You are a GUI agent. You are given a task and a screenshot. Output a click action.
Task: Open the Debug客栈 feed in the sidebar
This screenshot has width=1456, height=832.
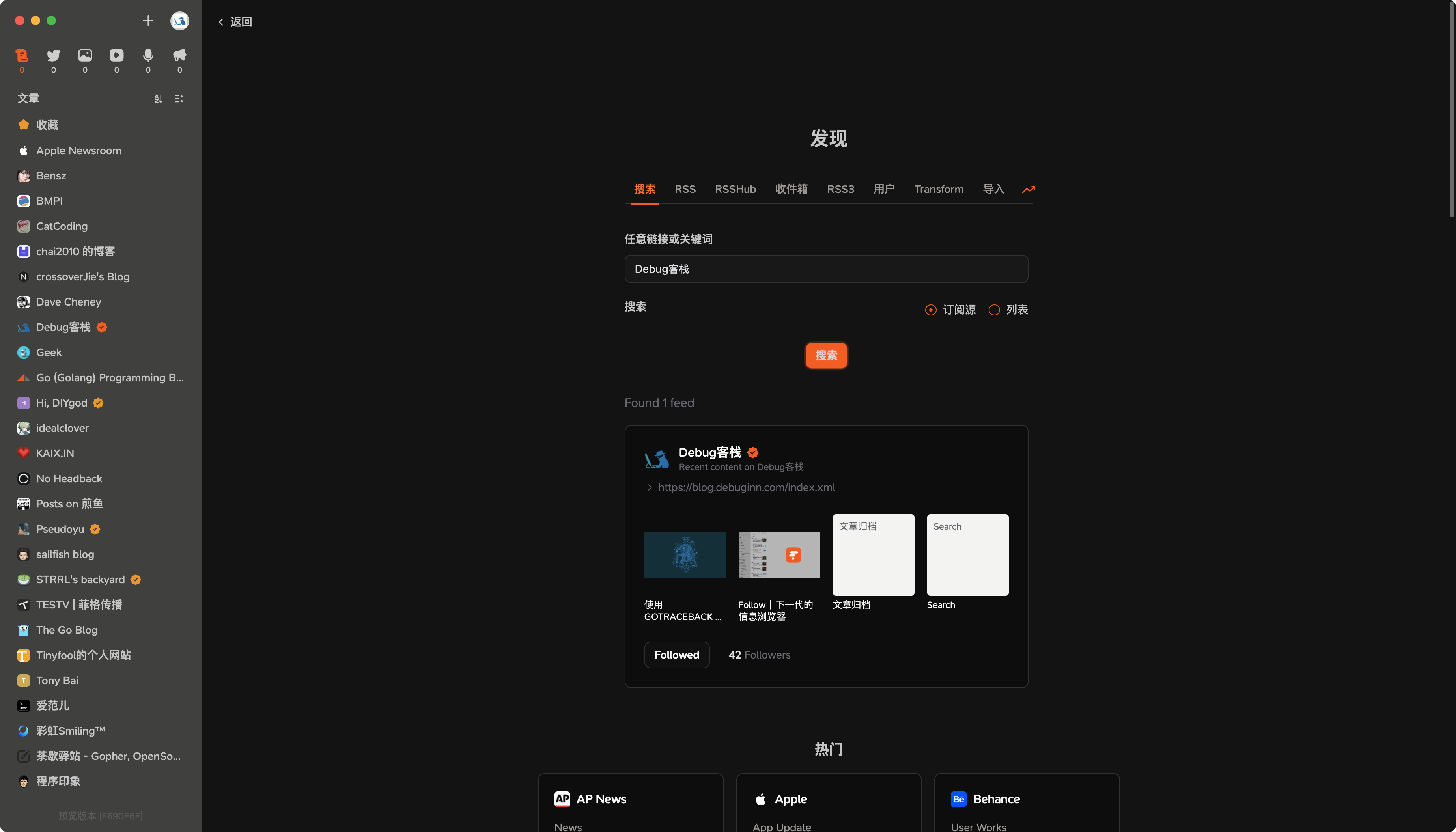click(63, 327)
